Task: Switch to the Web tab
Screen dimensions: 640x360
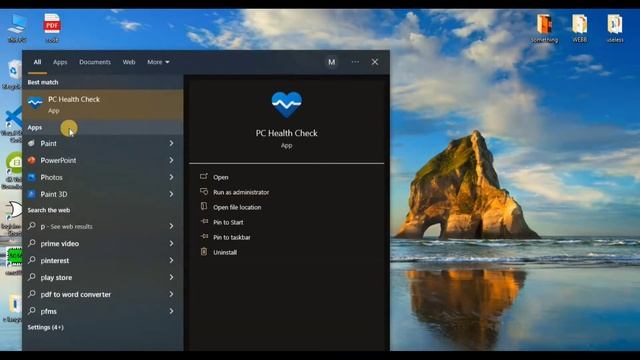Action: tap(129, 62)
